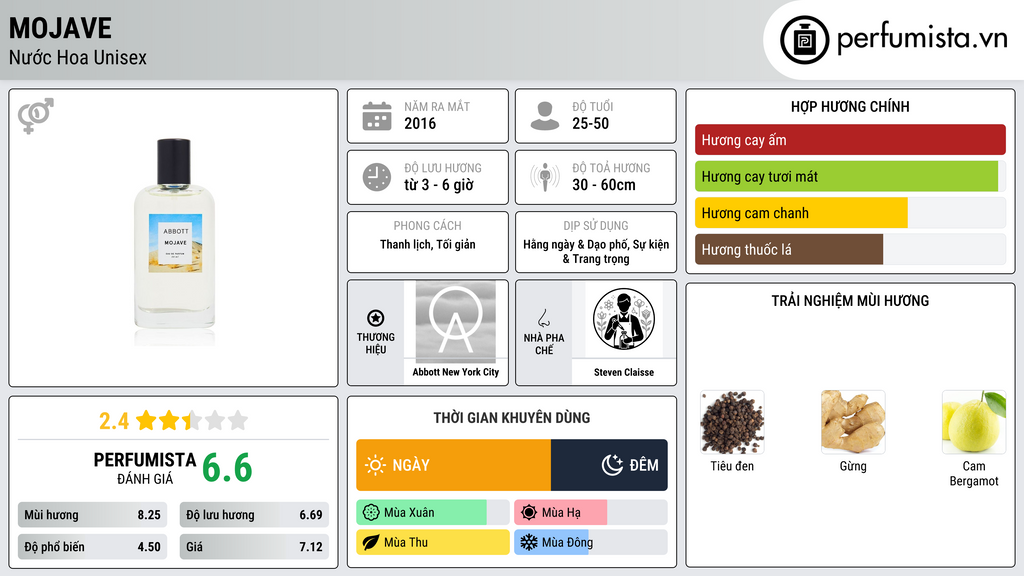
Task: Click the Mùa Hạ season bar
Action: click(x=590, y=513)
